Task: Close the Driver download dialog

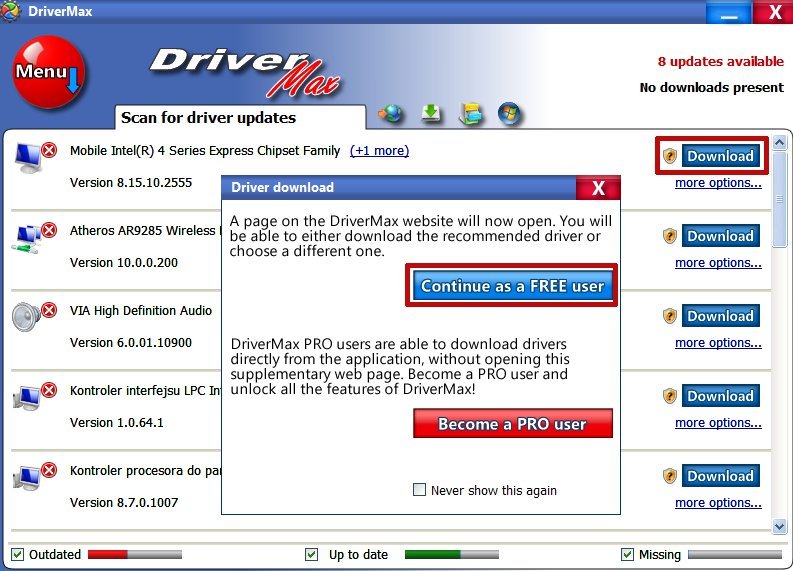Action: click(598, 188)
